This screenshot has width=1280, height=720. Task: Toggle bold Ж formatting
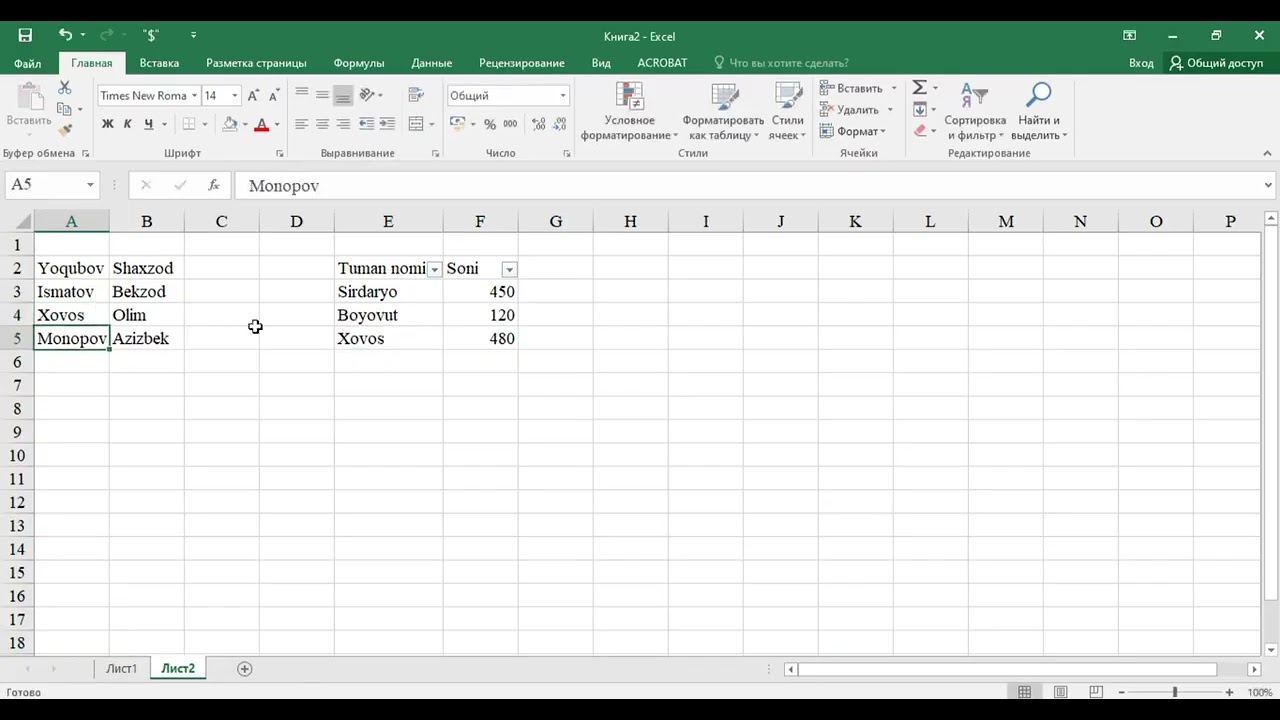tap(107, 124)
